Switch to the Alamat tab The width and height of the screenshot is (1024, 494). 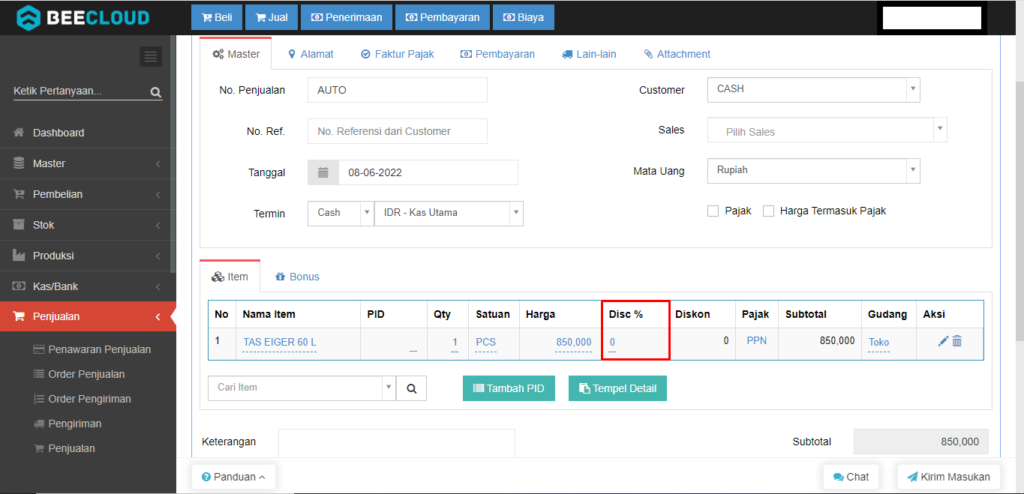tap(311, 54)
